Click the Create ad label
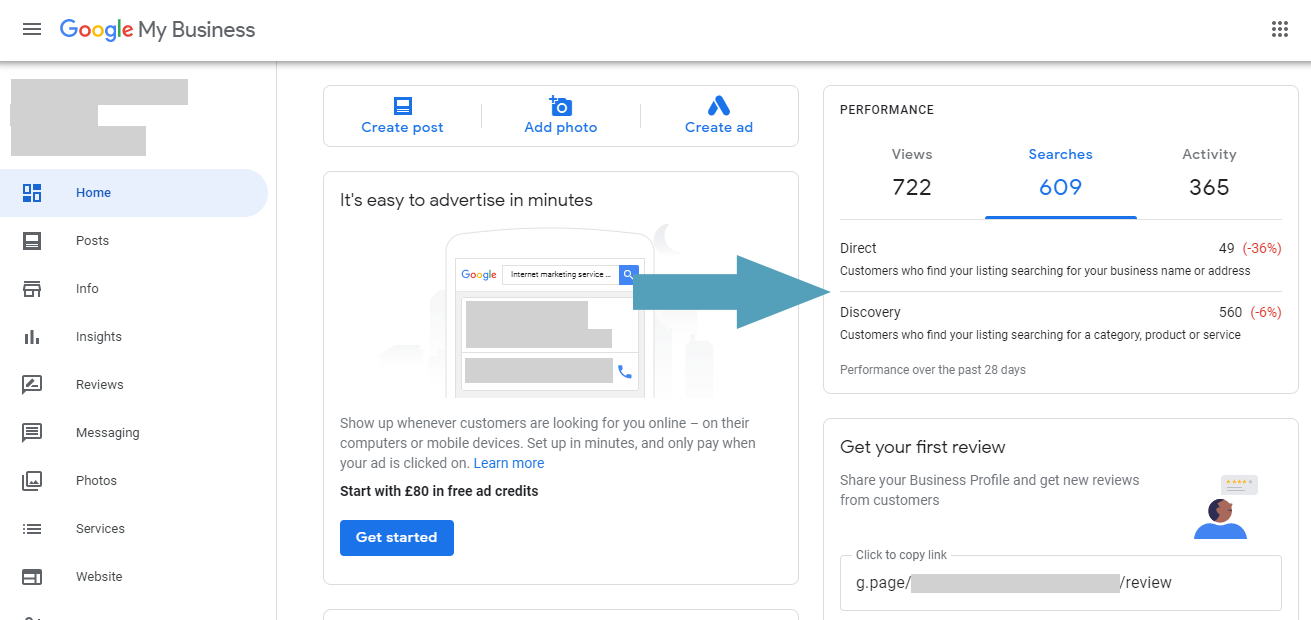Screen dimensions: 1311x620 pos(719,127)
